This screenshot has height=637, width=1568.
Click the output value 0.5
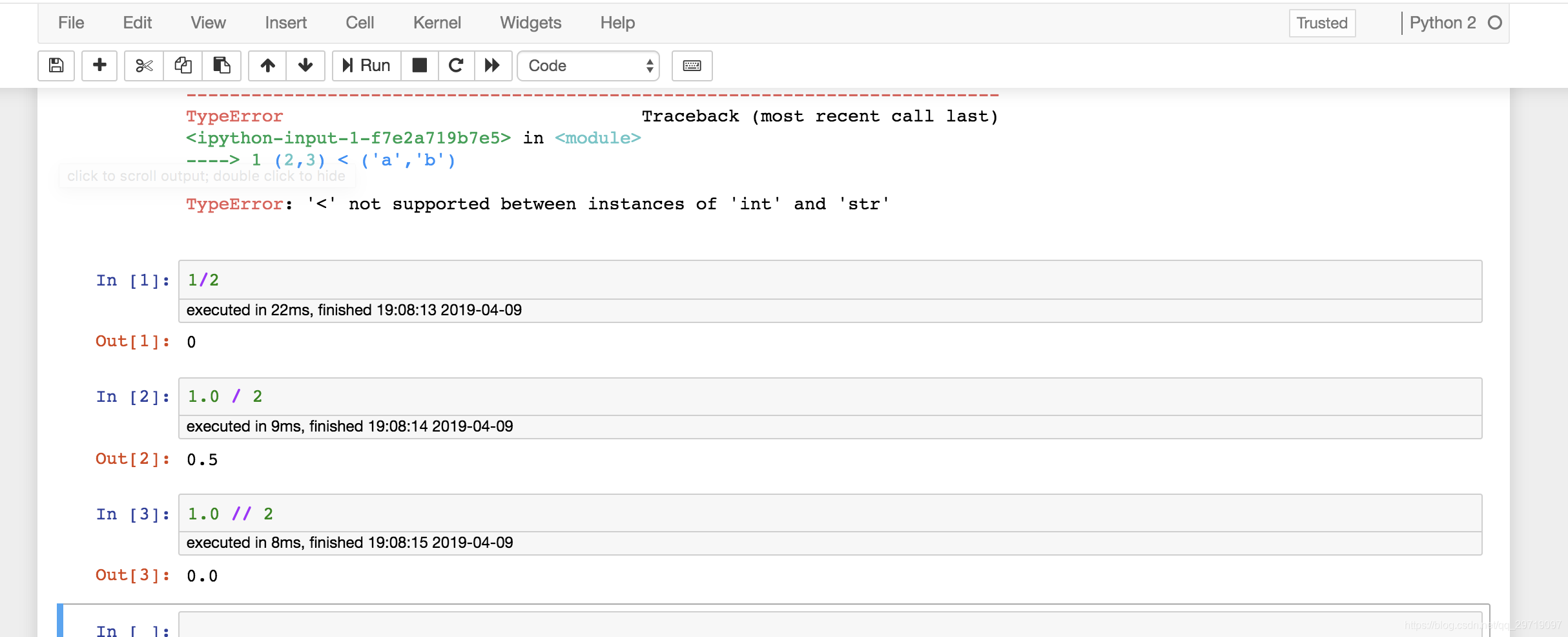[202, 459]
